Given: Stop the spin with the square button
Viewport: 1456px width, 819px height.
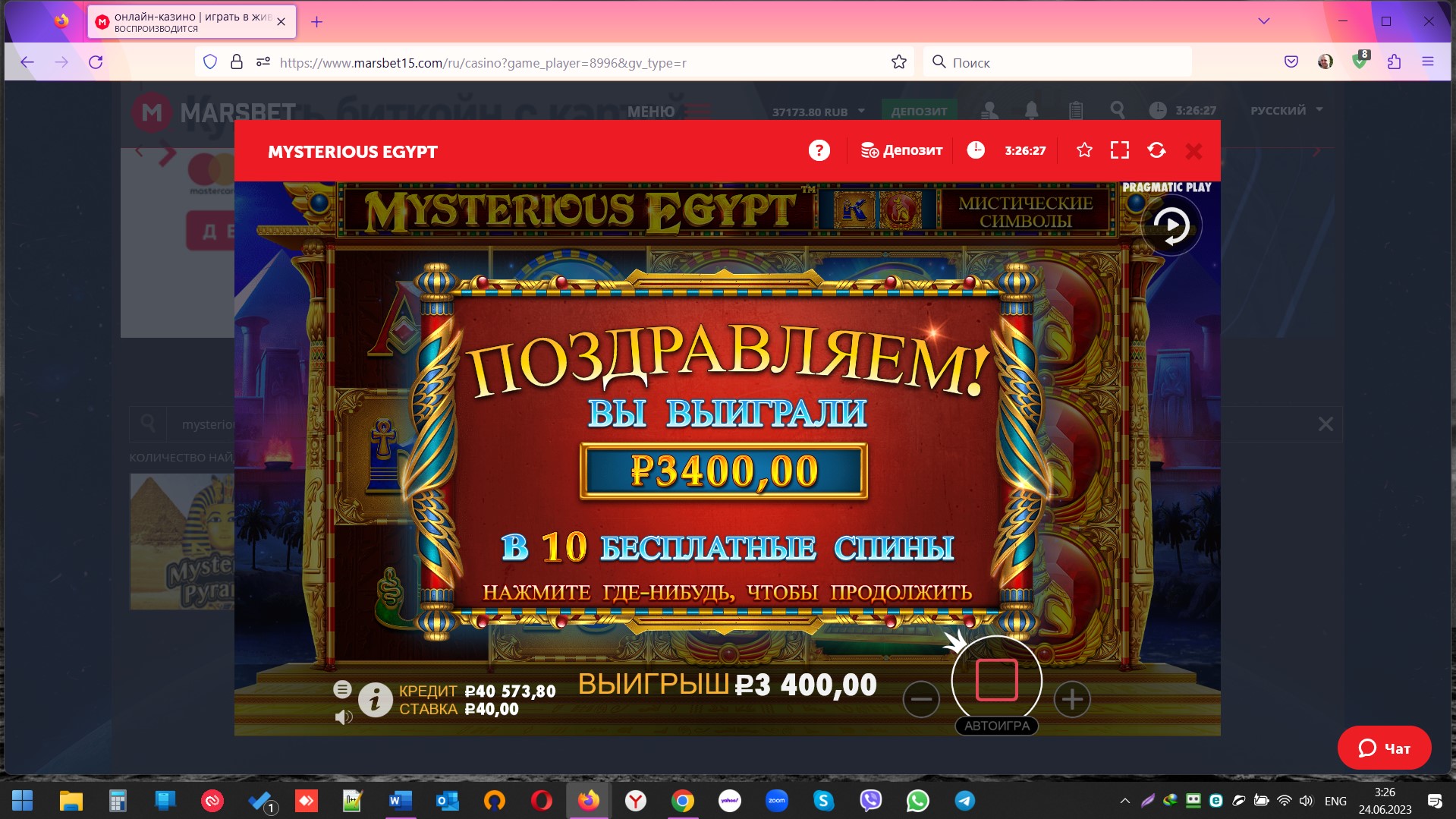Looking at the screenshot, I should coord(997,680).
